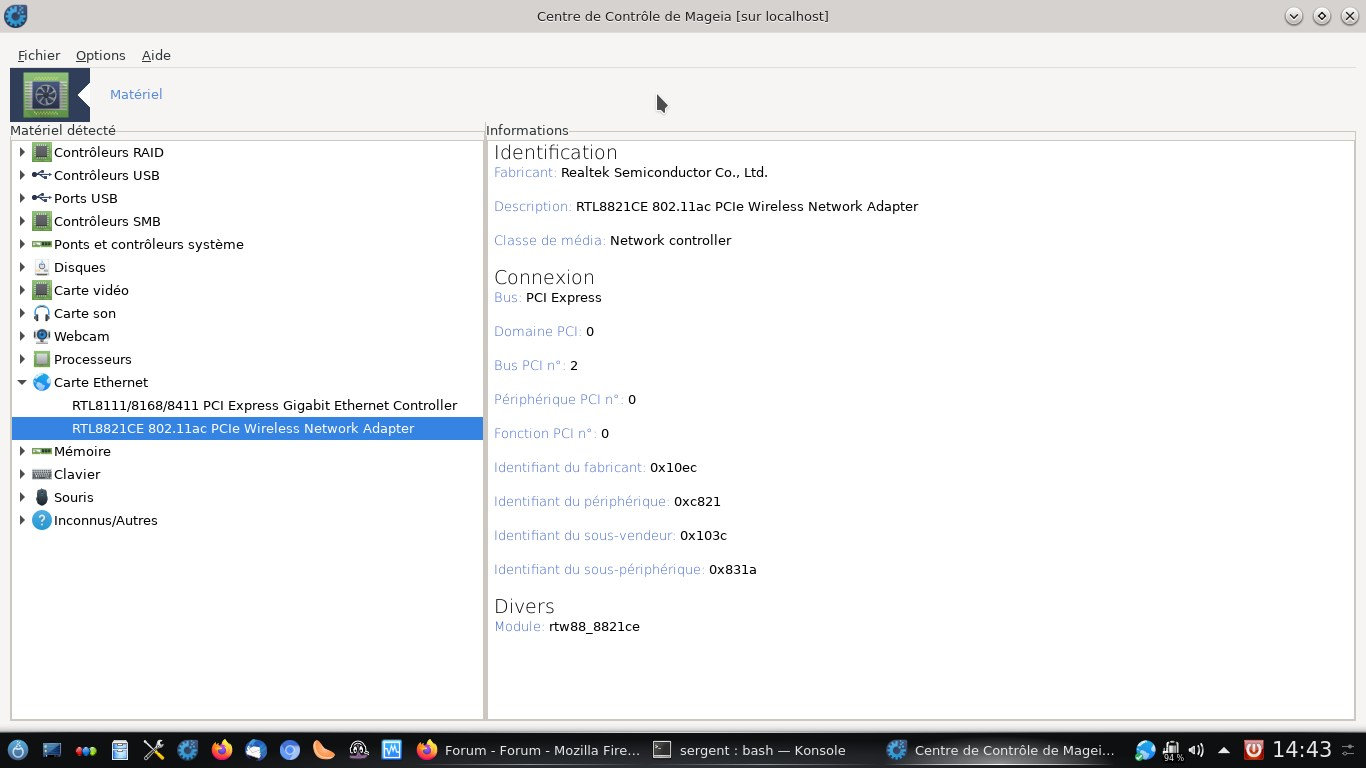Image resolution: width=1366 pixels, height=768 pixels.
Task: Open the Aide menu
Action: pyautogui.click(x=156, y=55)
